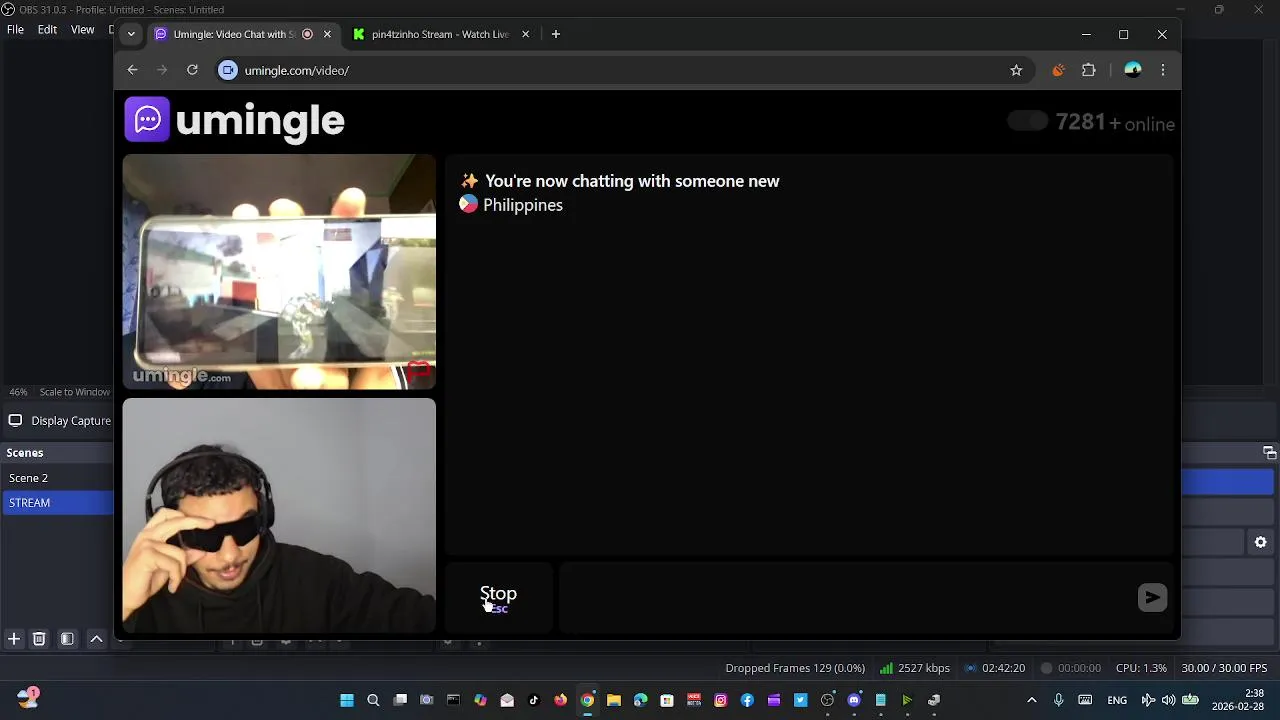Open the Chrome profile avatar

click(1132, 70)
